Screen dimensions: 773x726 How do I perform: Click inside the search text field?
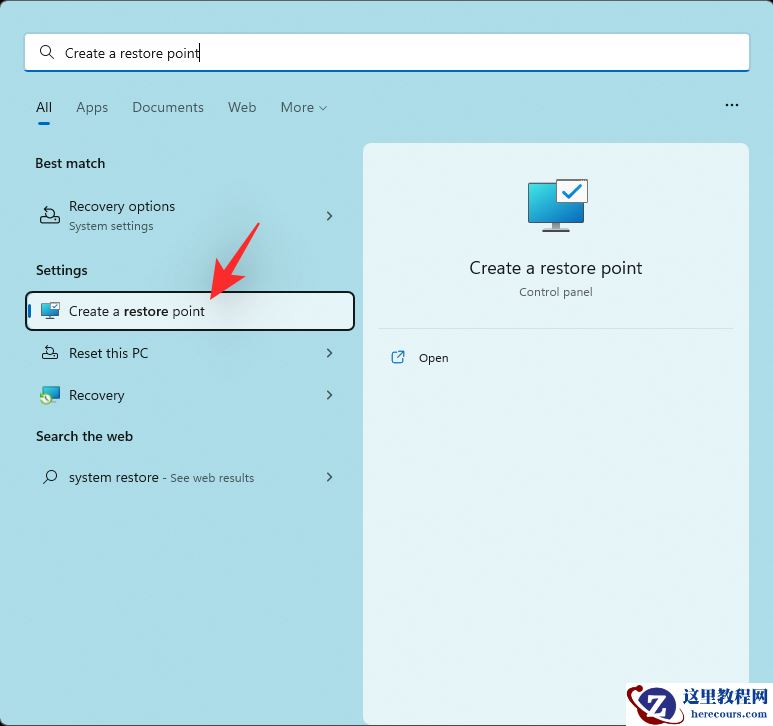(x=387, y=52)
